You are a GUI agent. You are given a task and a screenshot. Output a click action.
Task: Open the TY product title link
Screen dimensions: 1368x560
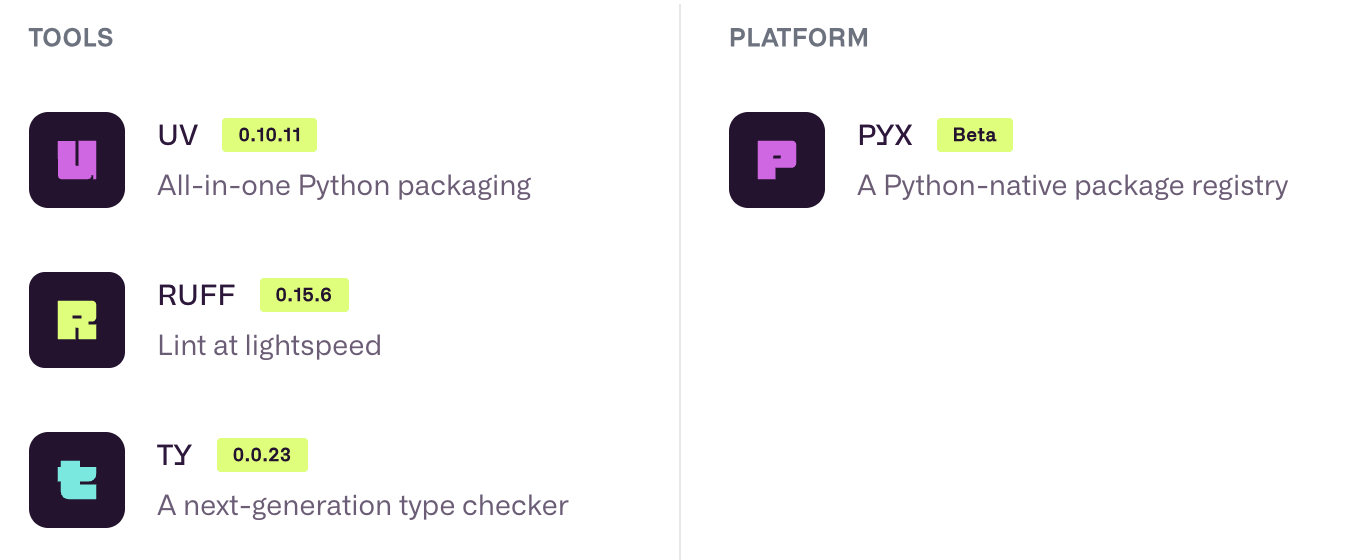point(174,455)
